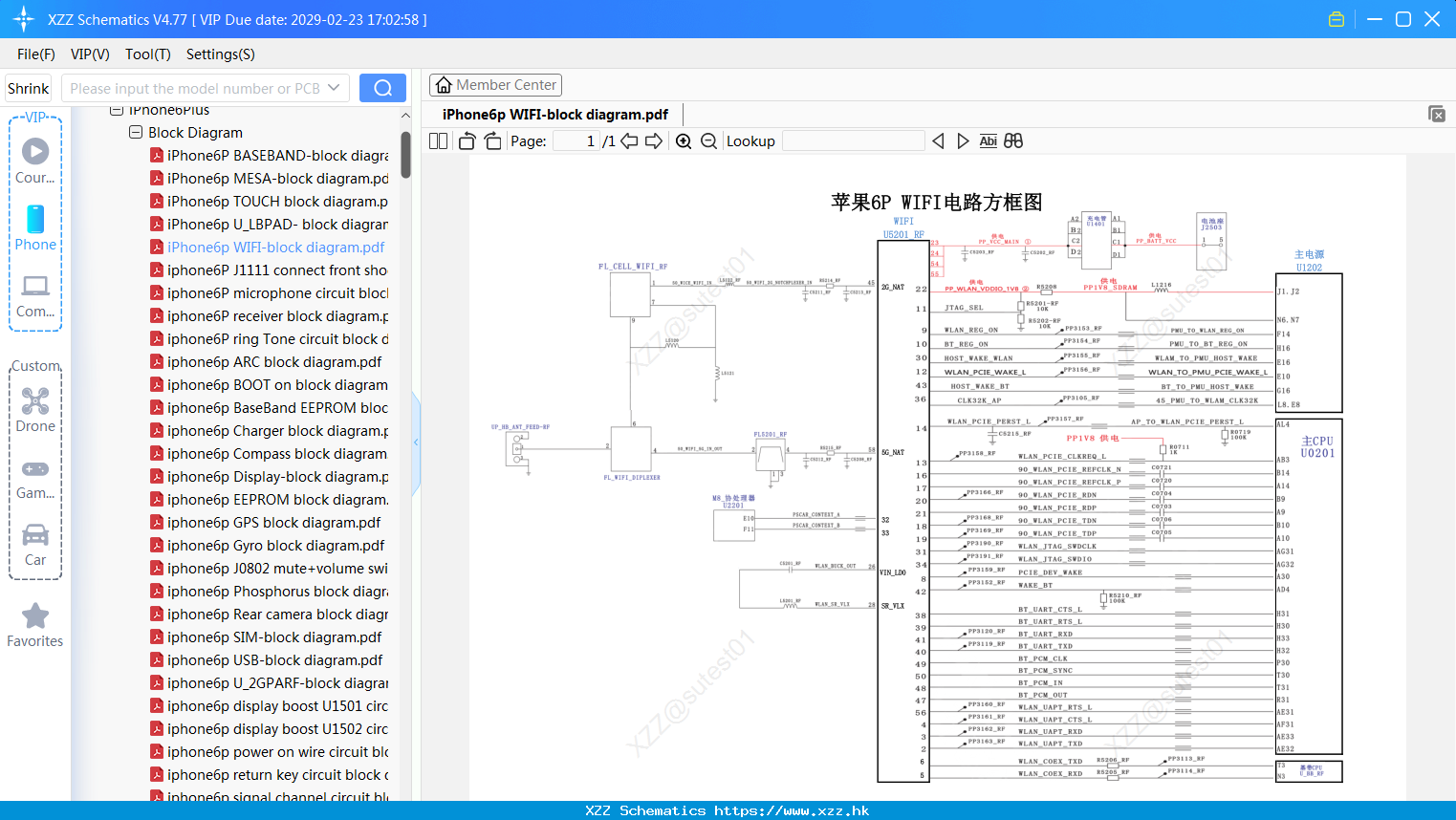Open iphone6p ring Tone circuit file
The width and height of the screenshot is (1456, 820).
click(x=269, y=338)
